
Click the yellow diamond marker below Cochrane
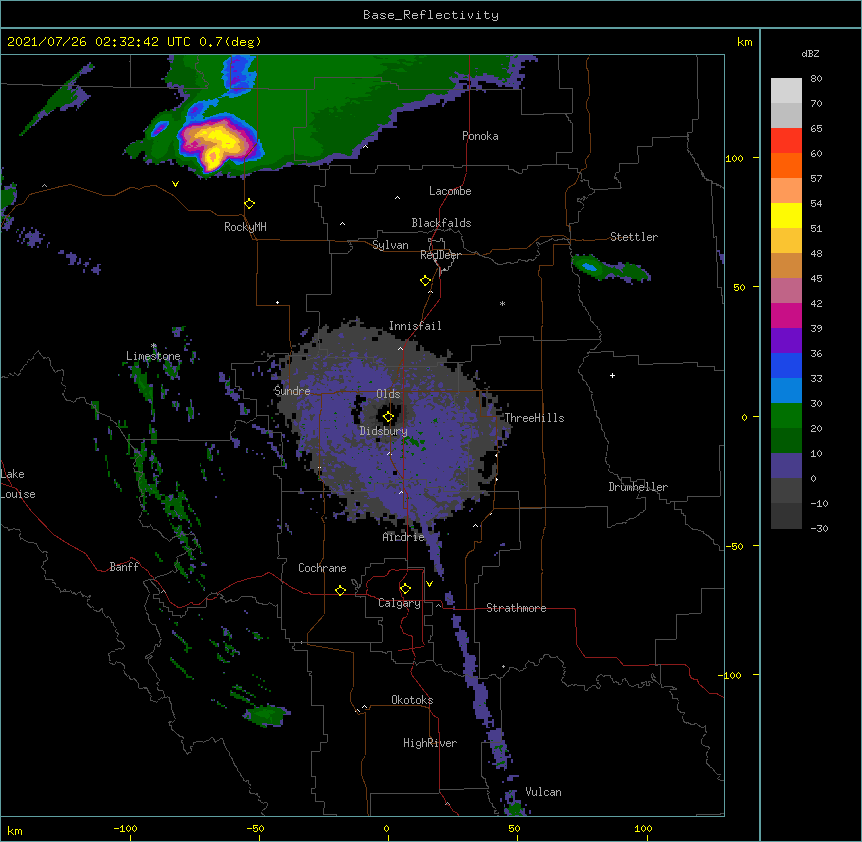coord(340,590)
